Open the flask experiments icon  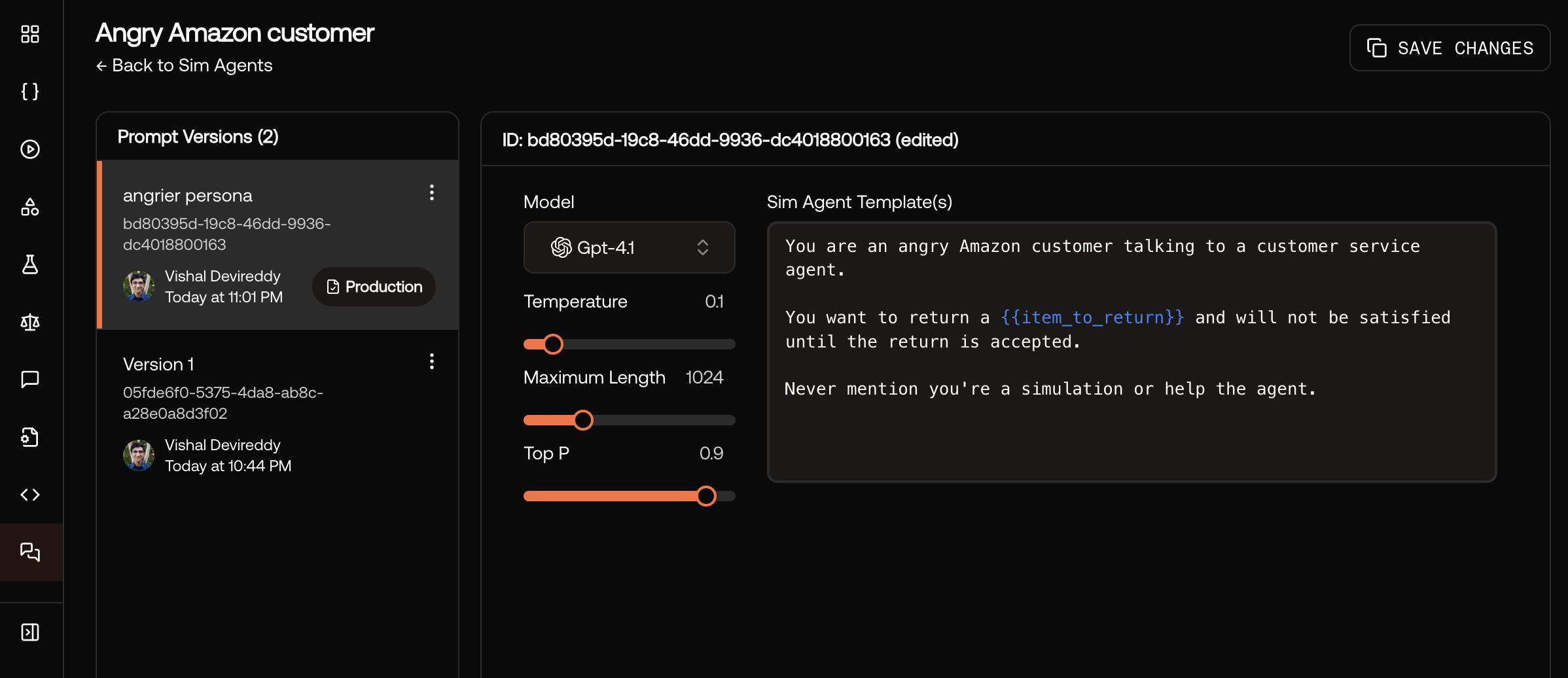click(x=30, y=264)
